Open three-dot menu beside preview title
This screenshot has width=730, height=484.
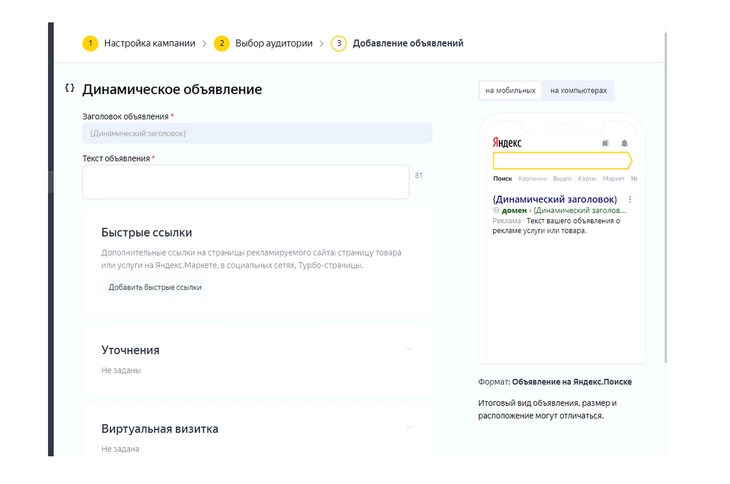point(630,199)
